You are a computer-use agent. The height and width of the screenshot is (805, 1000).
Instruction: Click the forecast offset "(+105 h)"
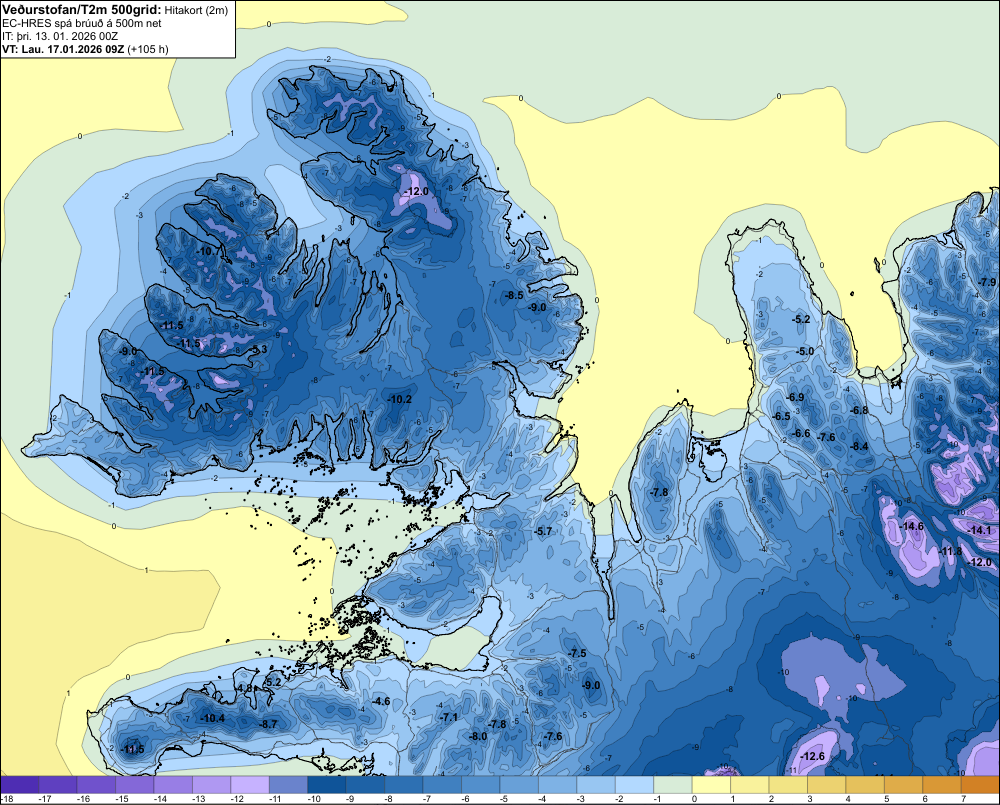(148, 49)
